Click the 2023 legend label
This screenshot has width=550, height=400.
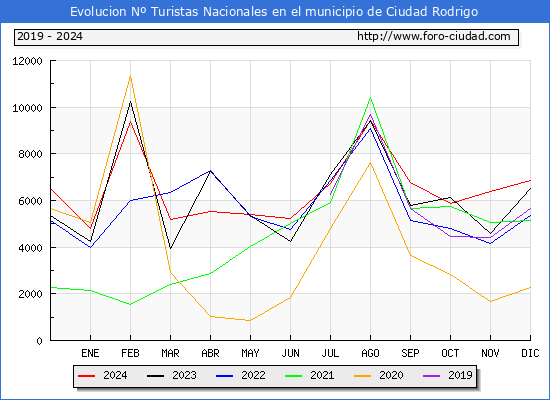pos(184,375)
